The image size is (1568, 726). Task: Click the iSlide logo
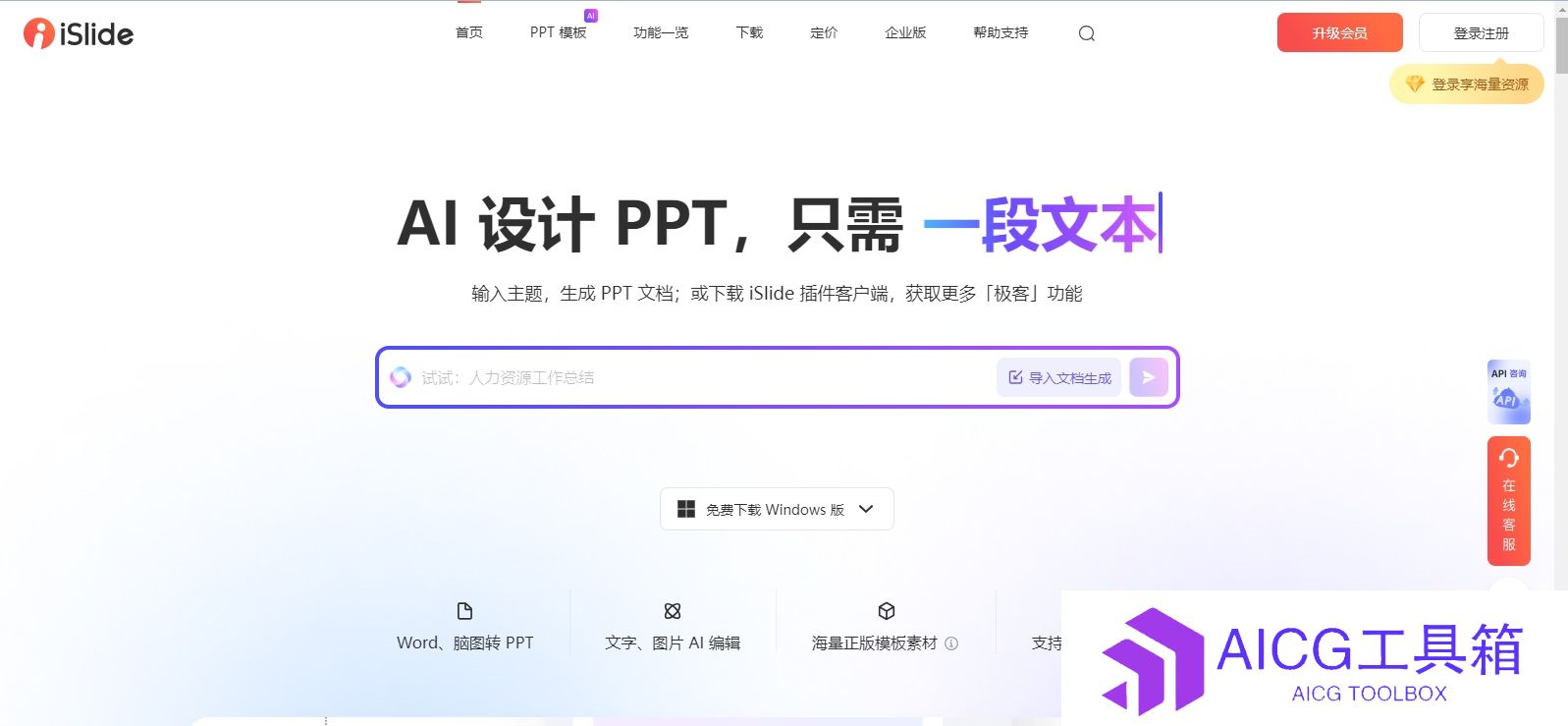(x=79, y=33)
